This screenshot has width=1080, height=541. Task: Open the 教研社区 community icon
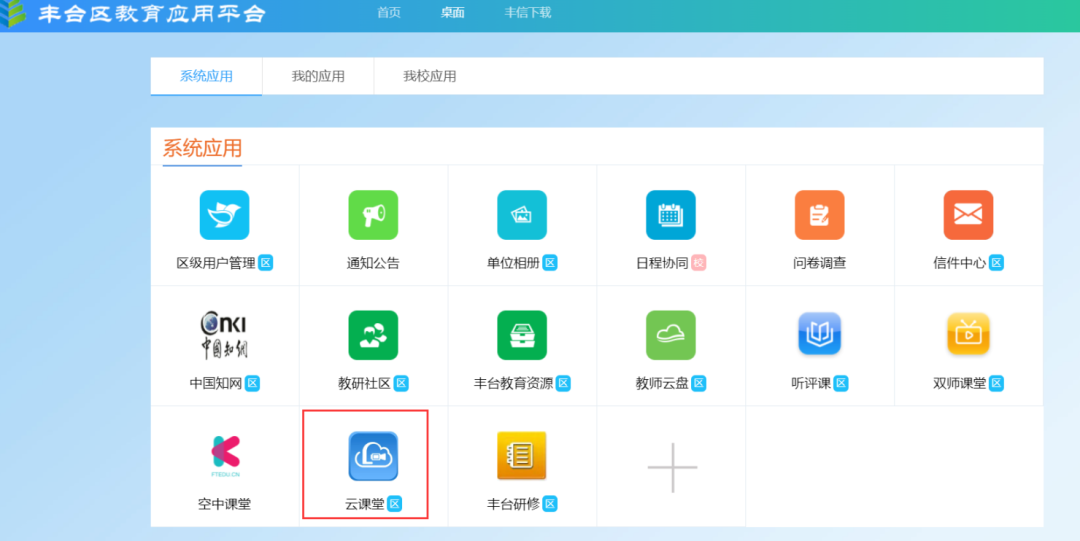(x=373, y=335)
